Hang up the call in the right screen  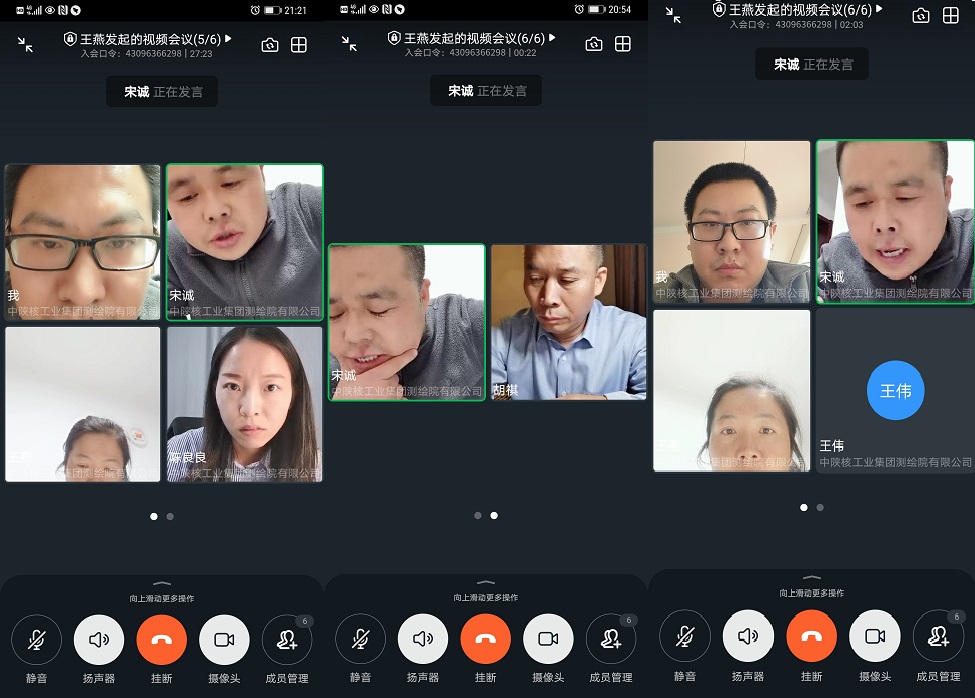811,636
